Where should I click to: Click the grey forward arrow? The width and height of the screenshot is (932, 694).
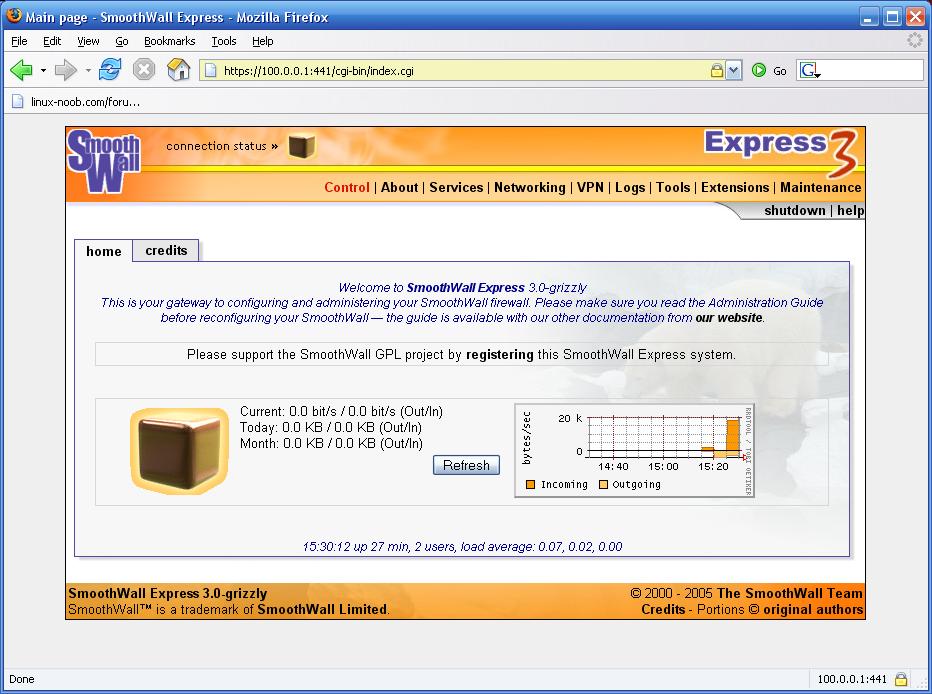(65, 70)
